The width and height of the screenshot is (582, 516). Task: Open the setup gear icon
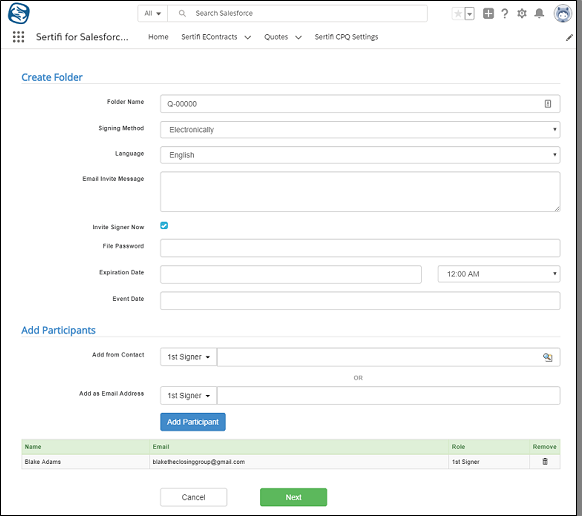(x=521, y=14)
